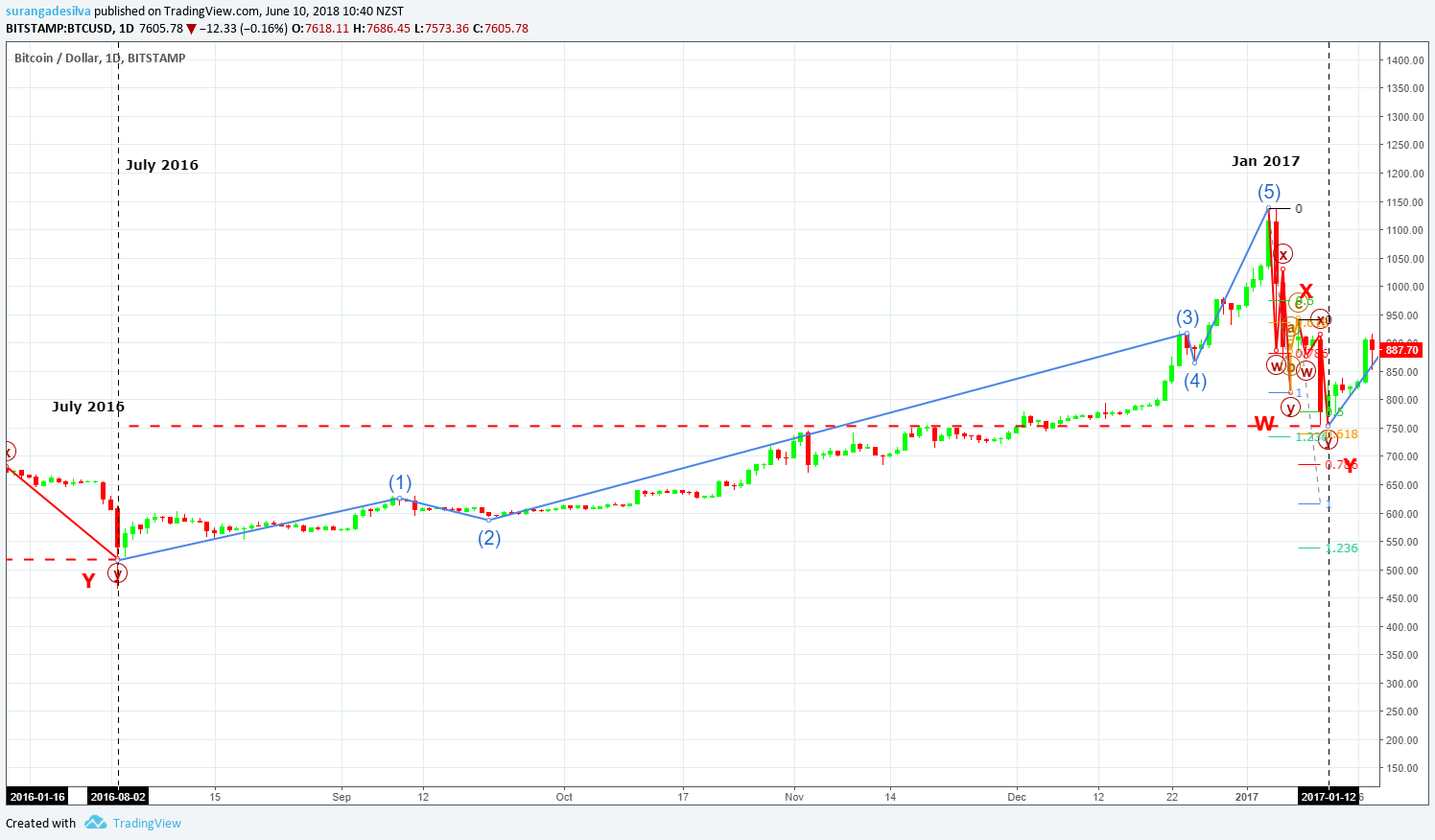Click the July 2016 text above red dashed line
This screenshot has width=1435, height=840.
[88, 407]
